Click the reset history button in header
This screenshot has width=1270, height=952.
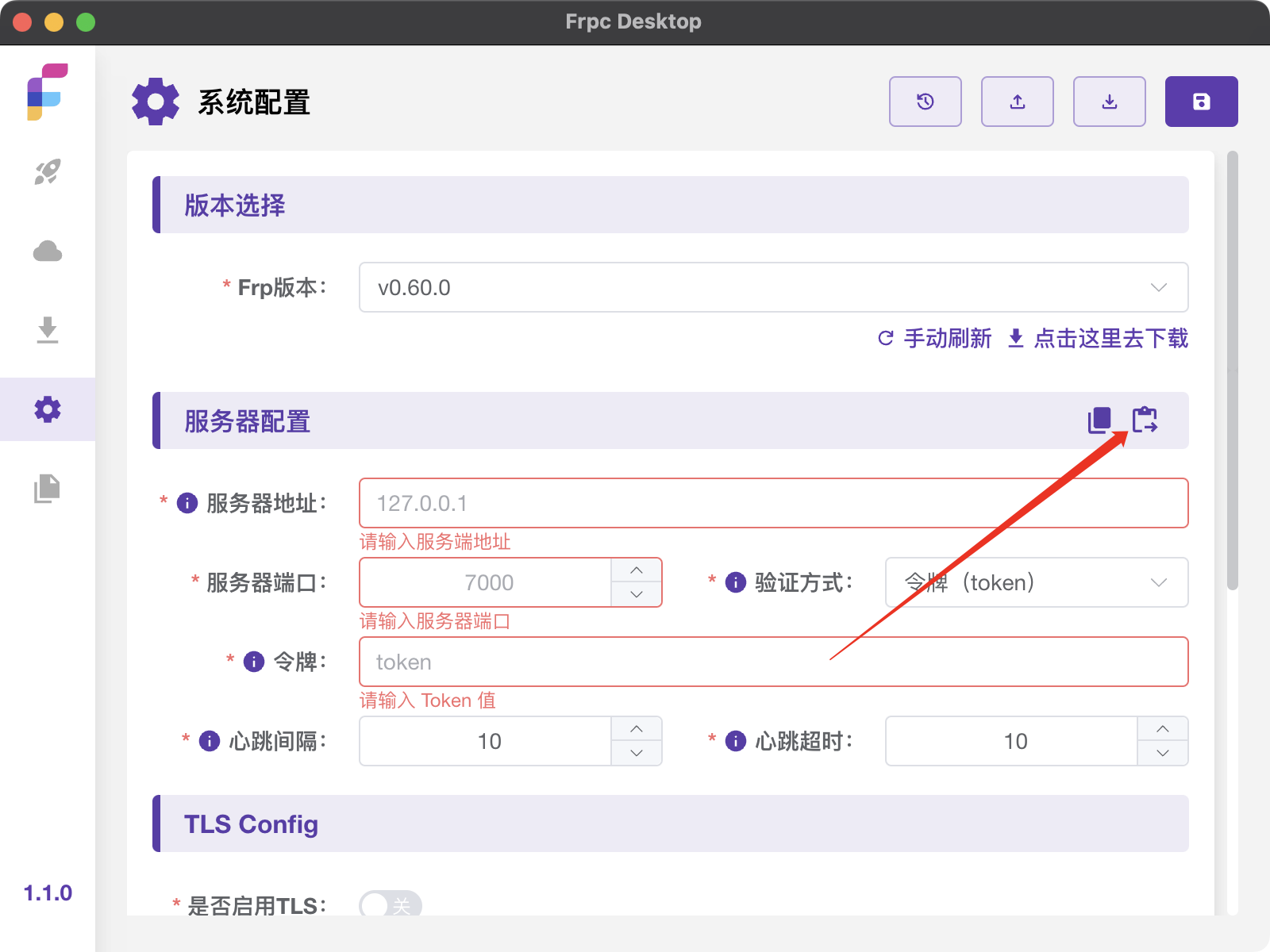(926, 102)
